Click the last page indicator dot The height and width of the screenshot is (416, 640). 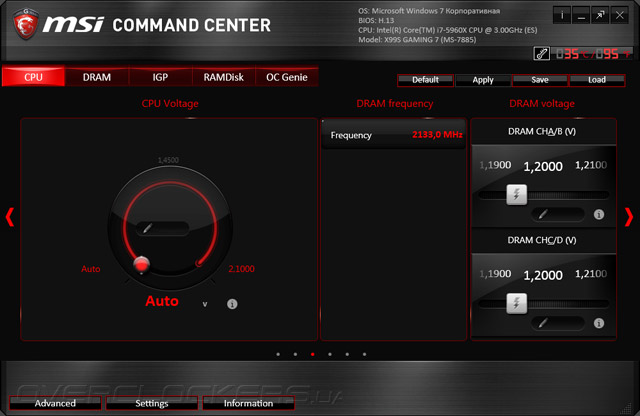(x=364, y=354)
